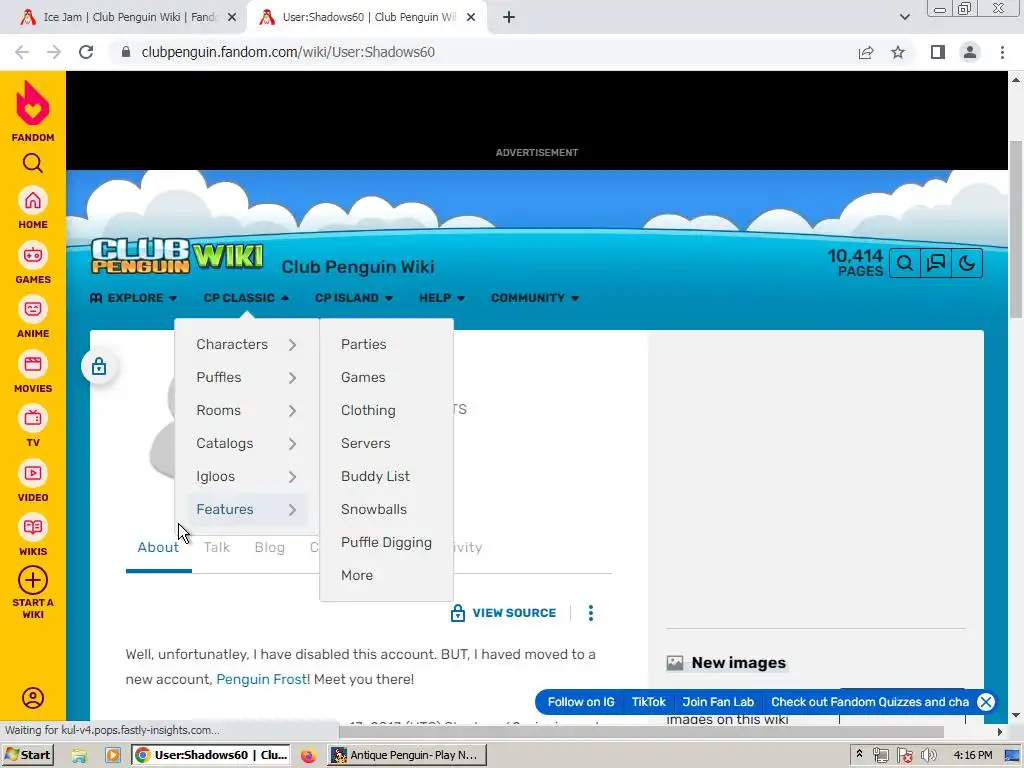Open the Penguin Frost user link

(261, 679)
